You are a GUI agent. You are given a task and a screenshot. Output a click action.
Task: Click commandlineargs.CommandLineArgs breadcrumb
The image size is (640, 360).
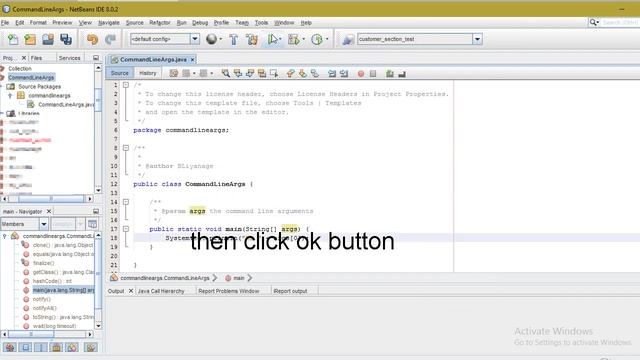point(164,278)
